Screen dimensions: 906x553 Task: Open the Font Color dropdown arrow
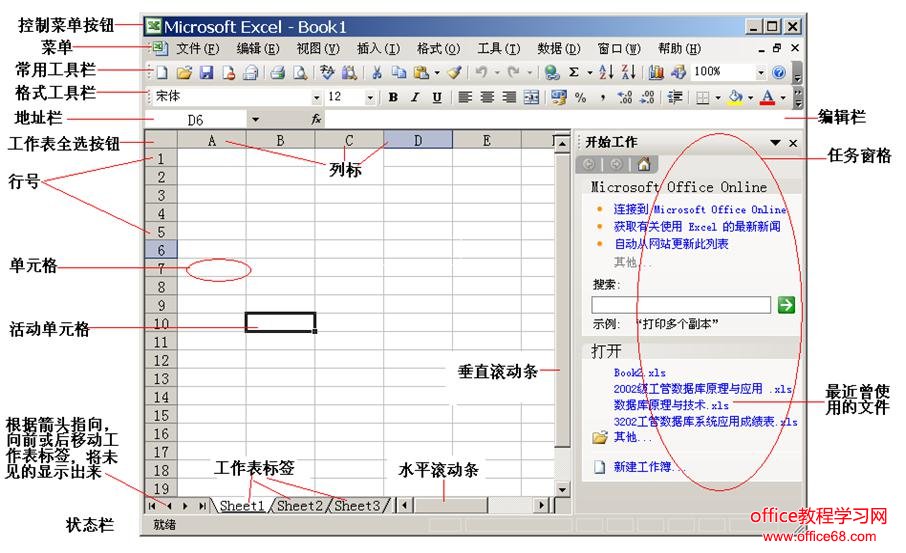[783, 97]
